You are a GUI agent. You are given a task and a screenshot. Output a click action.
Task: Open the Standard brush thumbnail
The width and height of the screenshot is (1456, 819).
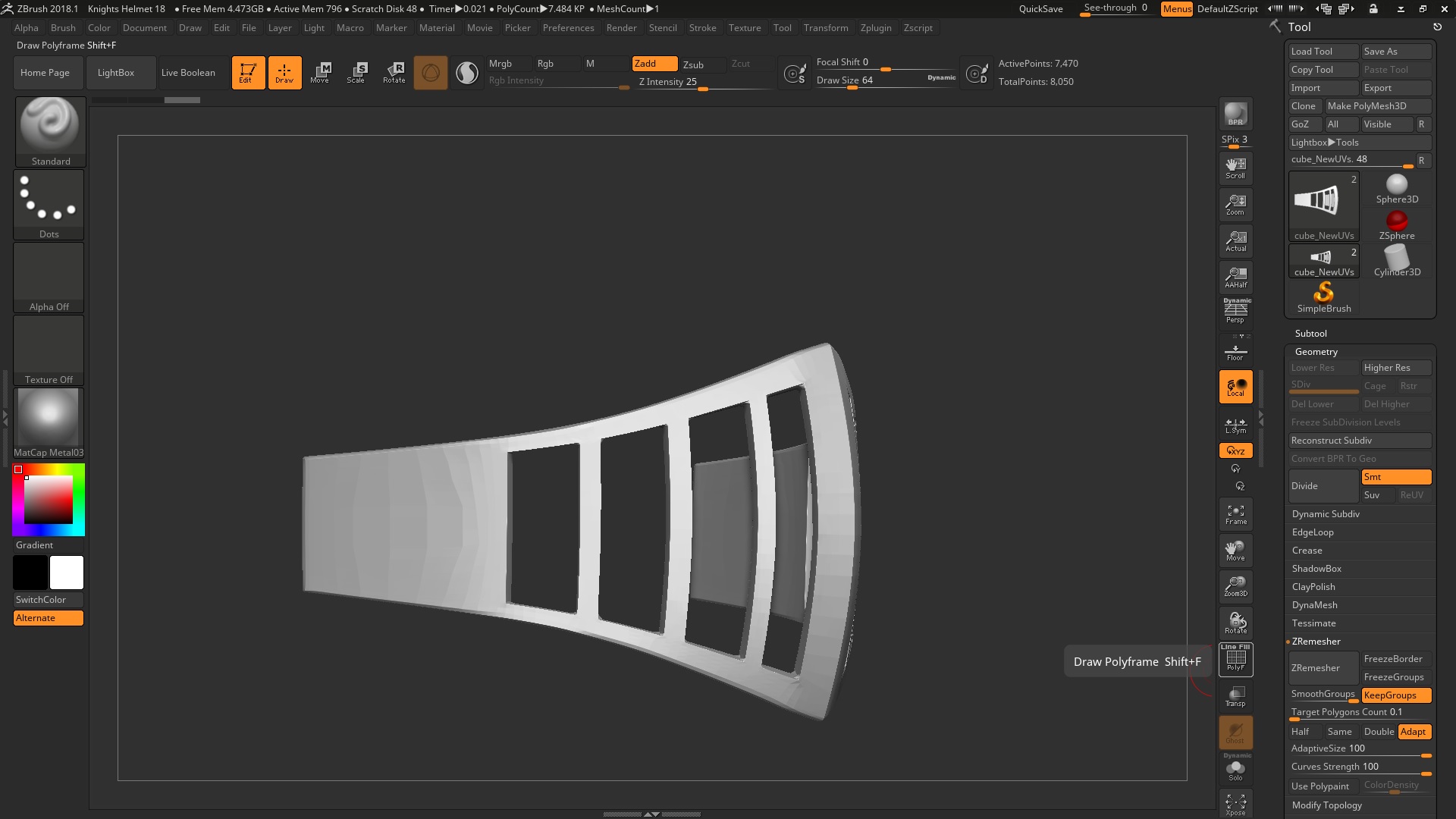tap(49, 132)
